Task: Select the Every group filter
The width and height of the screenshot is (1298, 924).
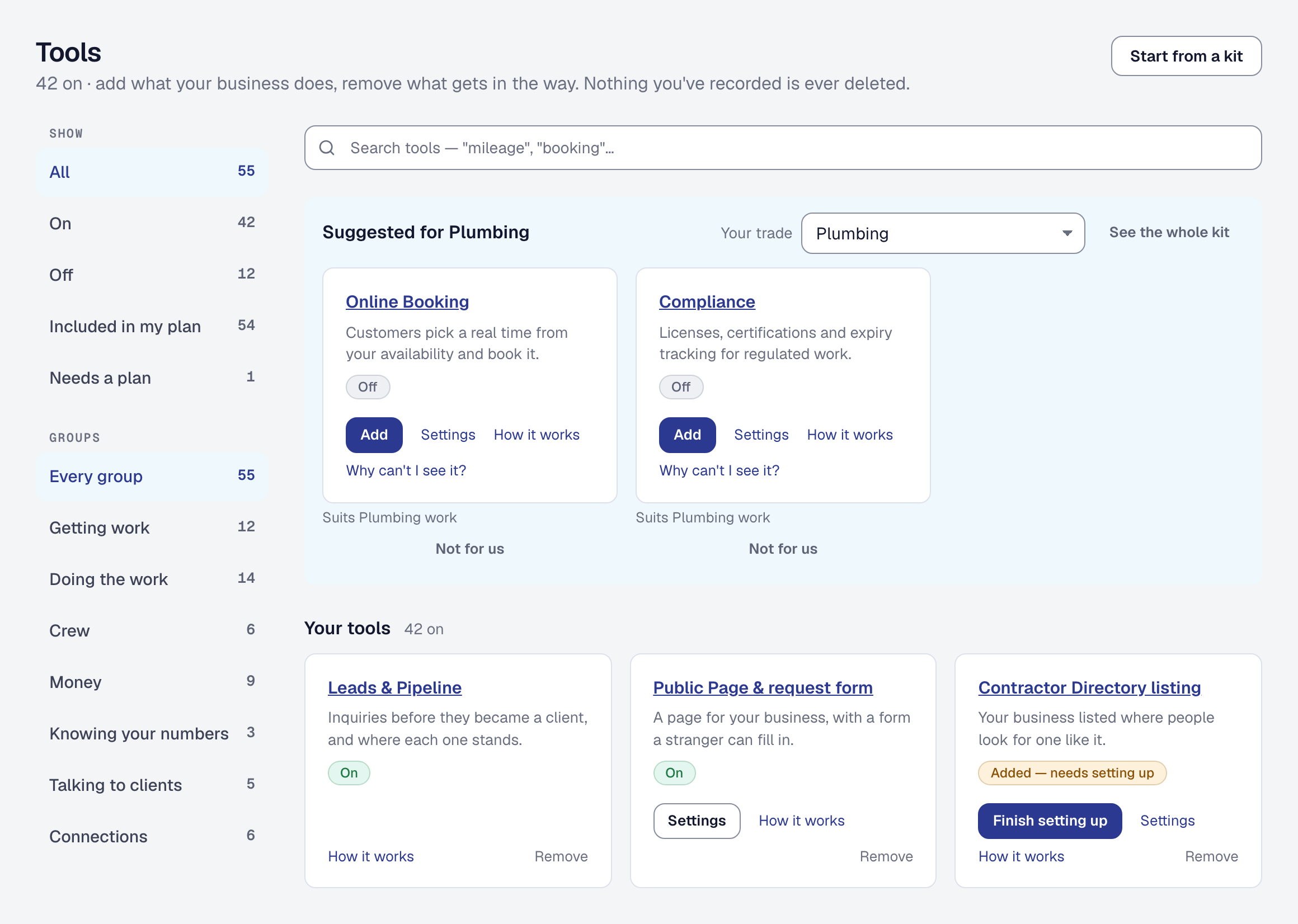Action: point(152,476)
